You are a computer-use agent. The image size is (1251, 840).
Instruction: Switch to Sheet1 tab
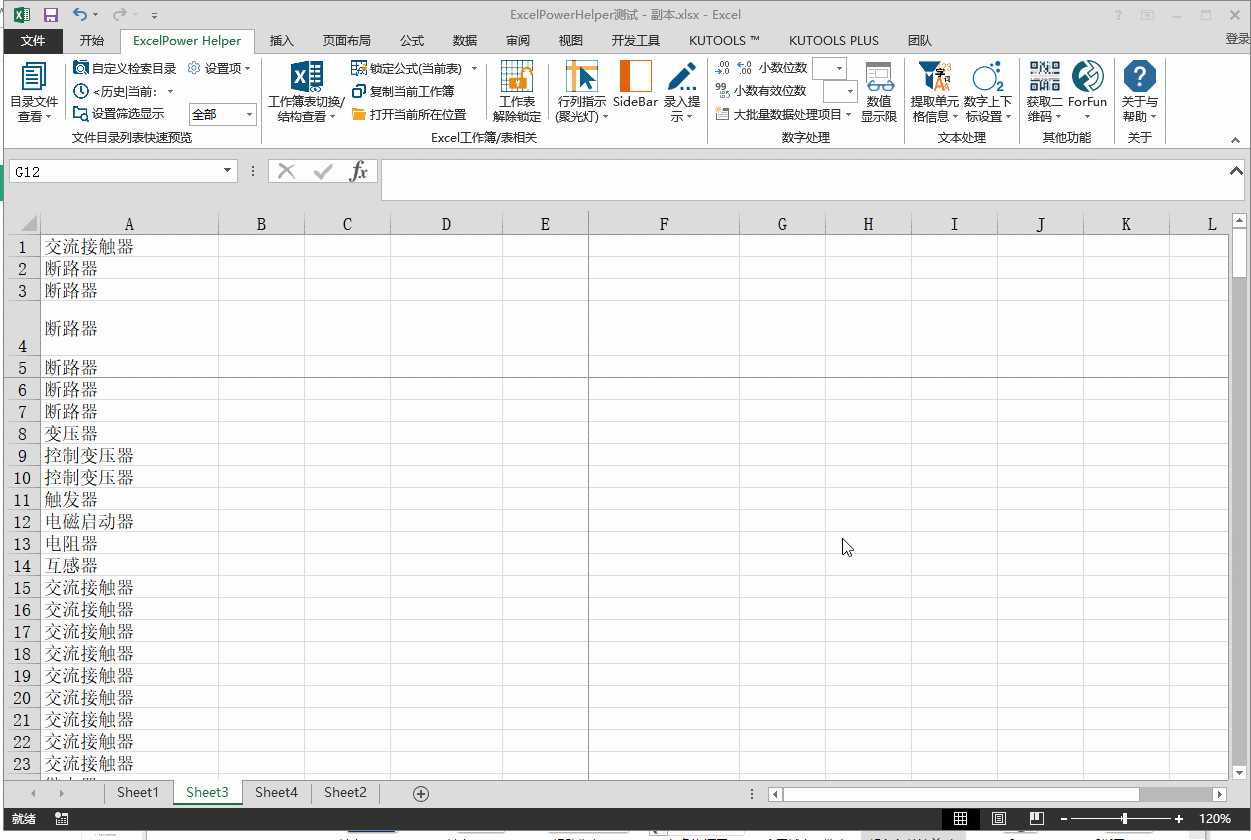[x=138, y=792]
